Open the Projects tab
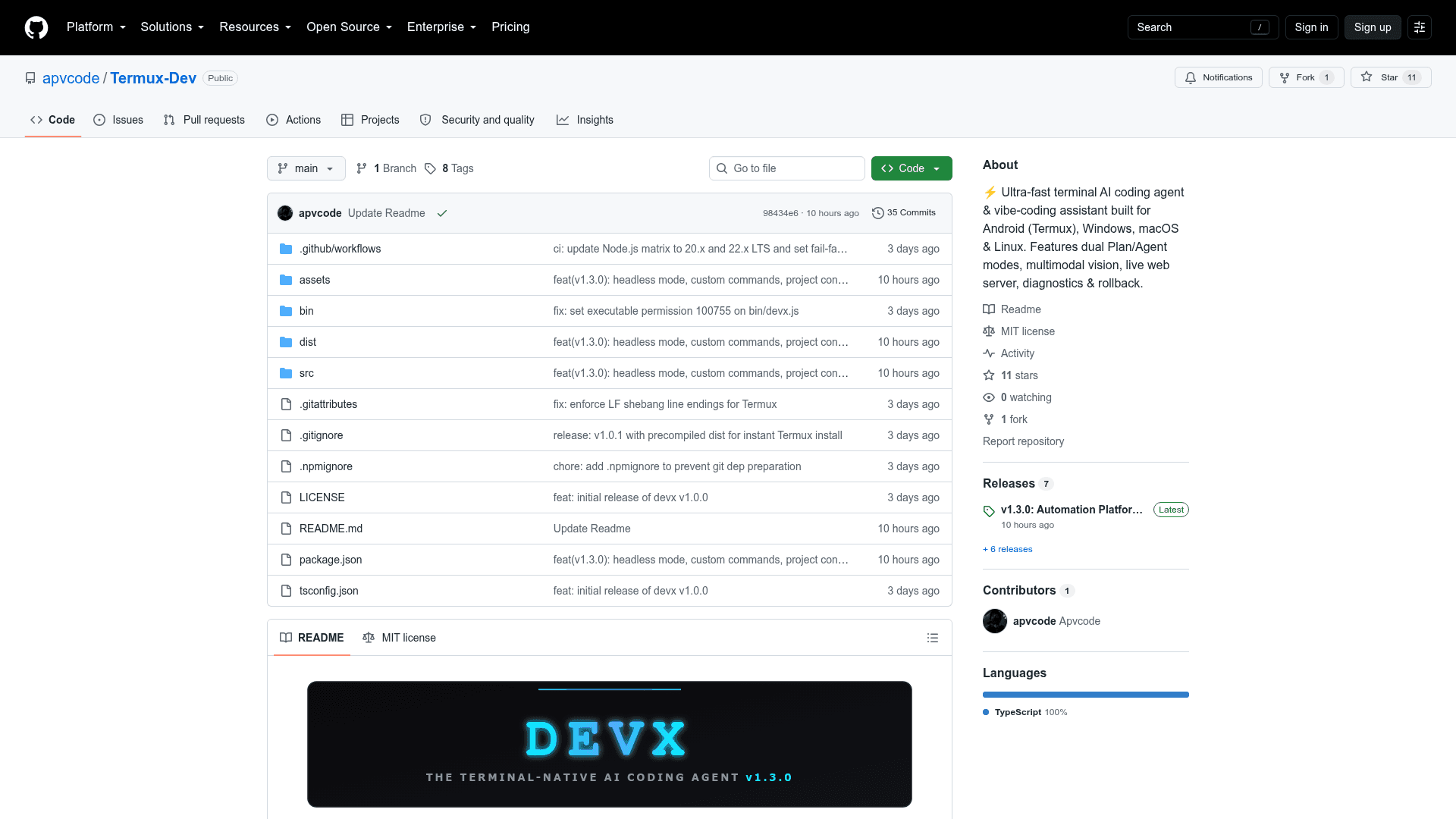The width and height of the screenshot is (1456, 819). click(x=370, y=120)
